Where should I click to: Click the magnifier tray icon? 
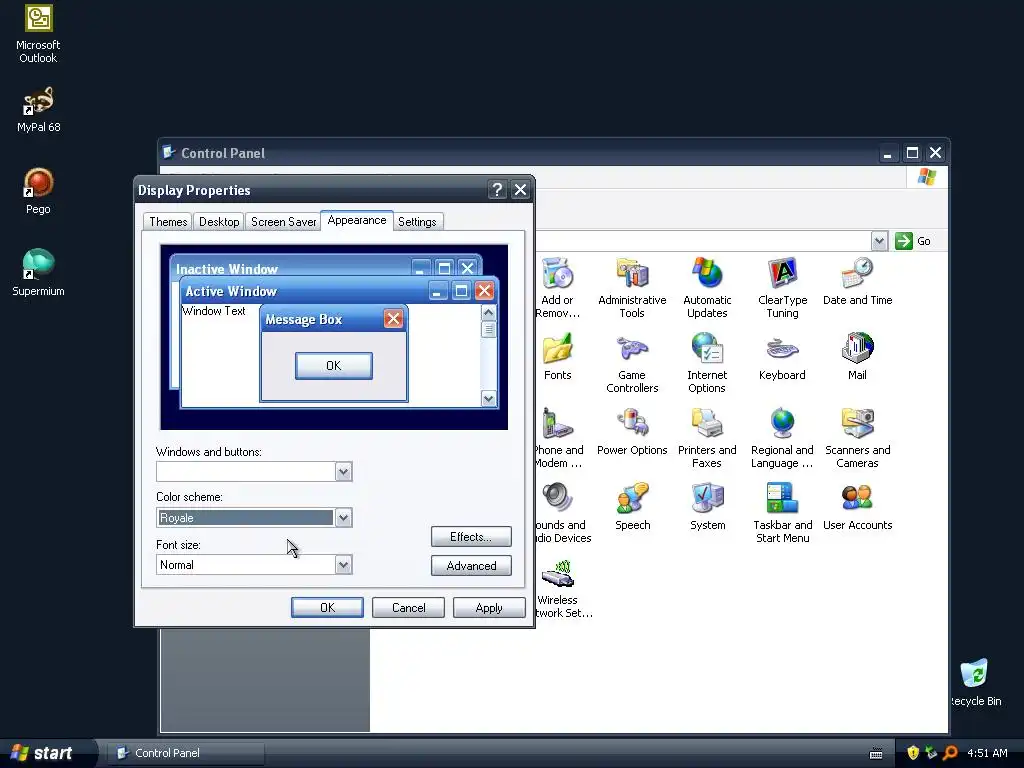(950, 753)
